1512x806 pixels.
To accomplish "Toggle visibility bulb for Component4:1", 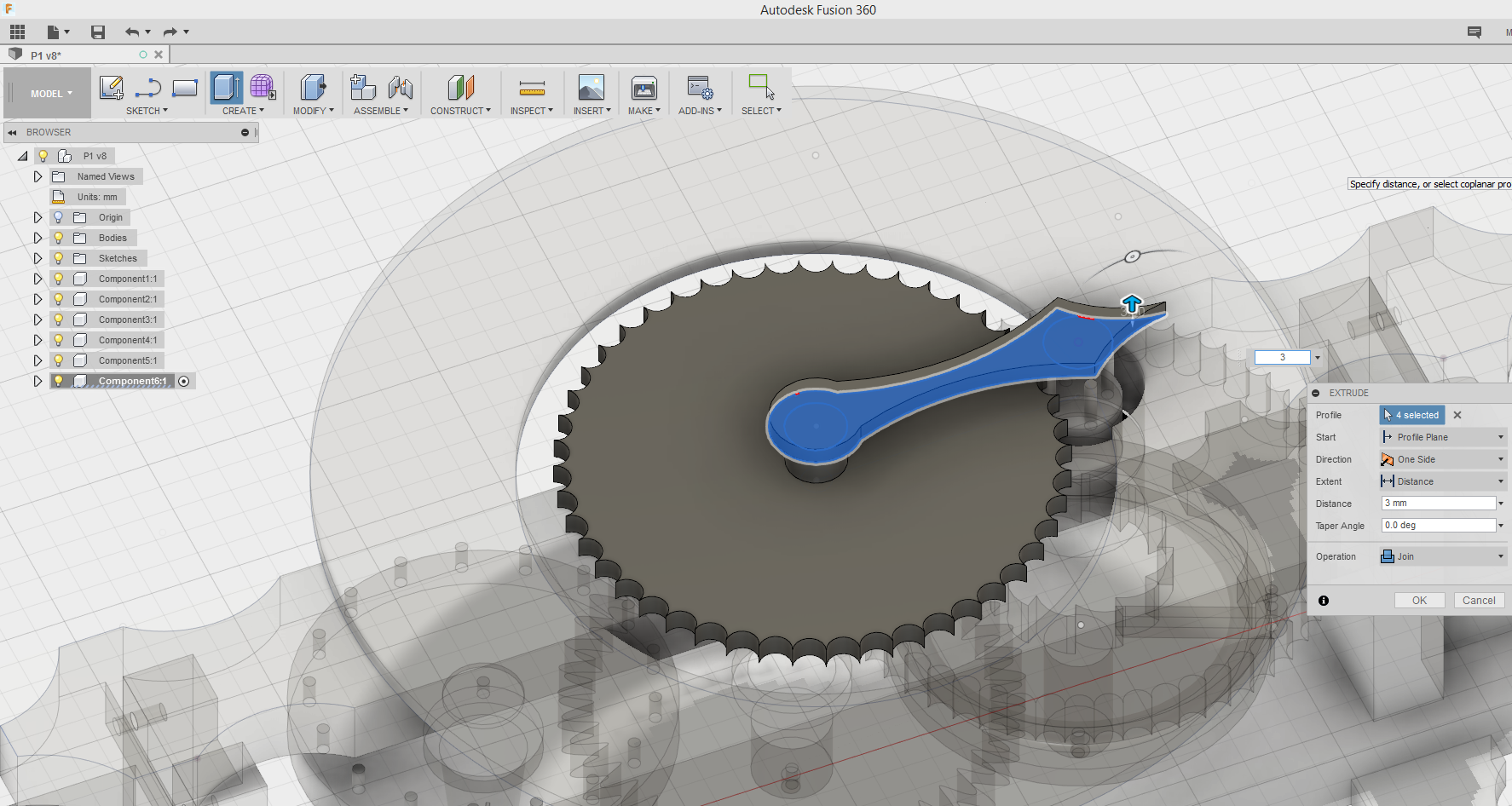I will pos(58,340).
